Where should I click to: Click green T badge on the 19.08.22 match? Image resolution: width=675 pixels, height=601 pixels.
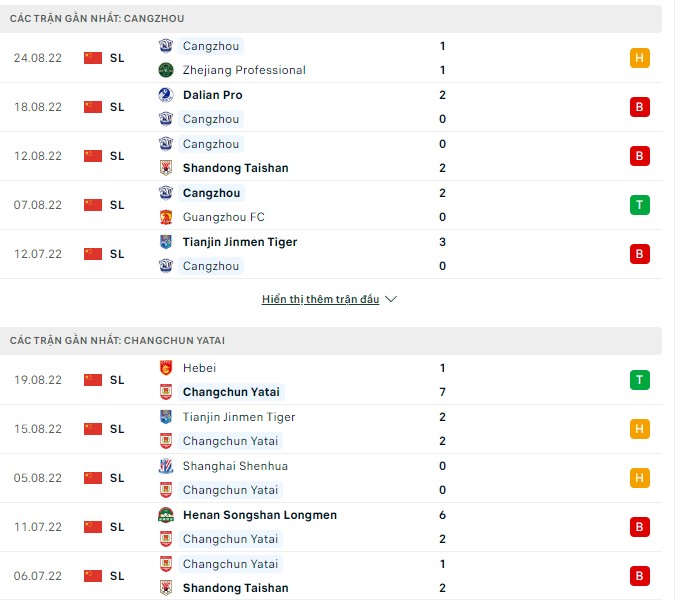[640, 380]
